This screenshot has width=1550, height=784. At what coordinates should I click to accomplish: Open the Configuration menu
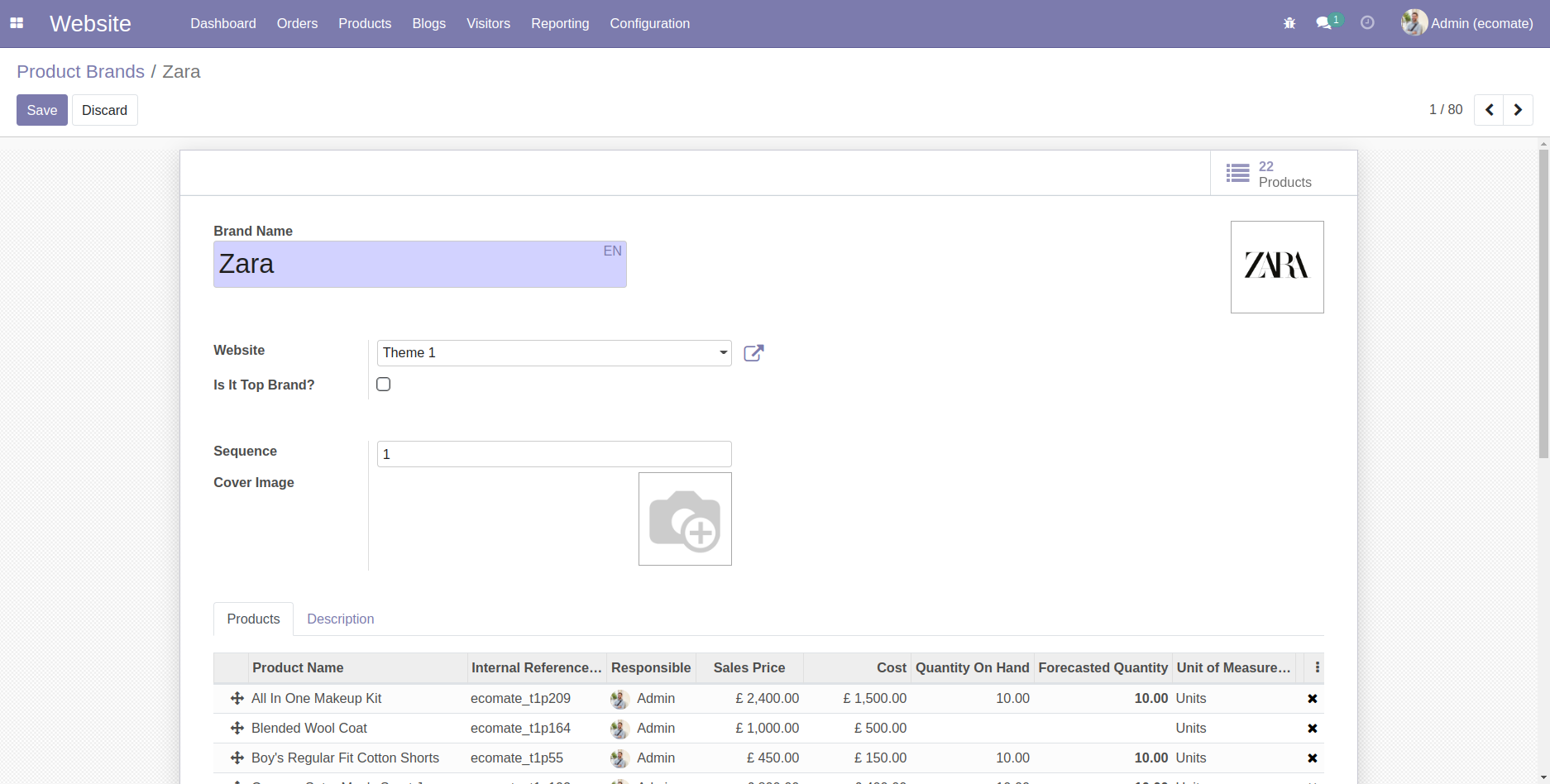tap(650, 23)
